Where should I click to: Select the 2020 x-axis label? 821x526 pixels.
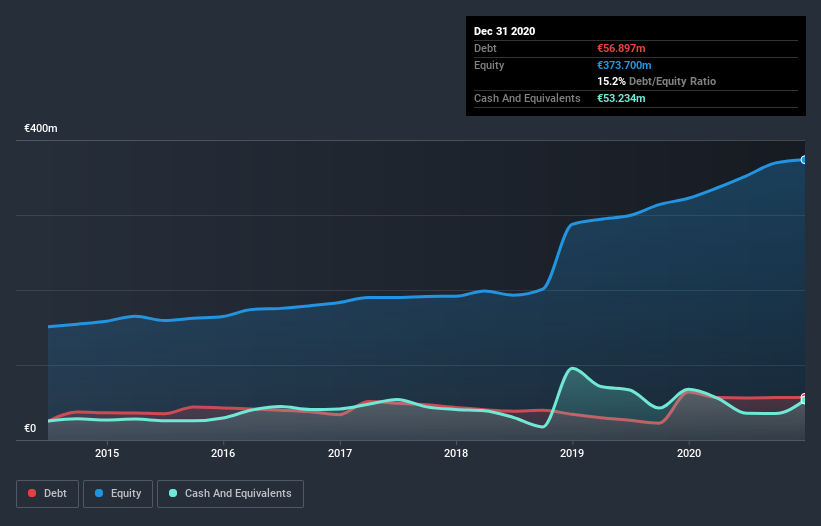click(x=689, y=453)
